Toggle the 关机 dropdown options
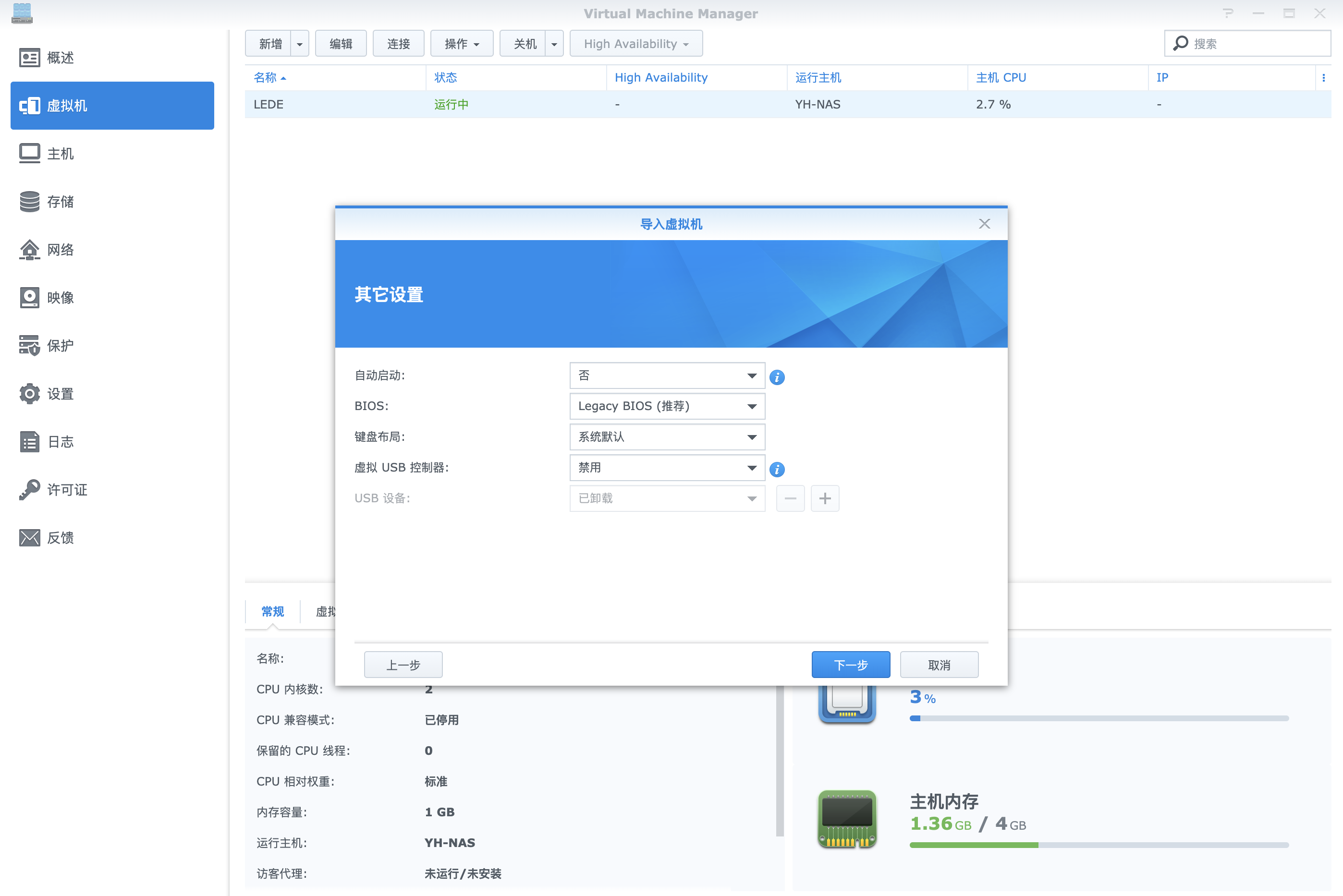Image resolution: width=1343 pixels, height=896 pixels. coord(553,43)
